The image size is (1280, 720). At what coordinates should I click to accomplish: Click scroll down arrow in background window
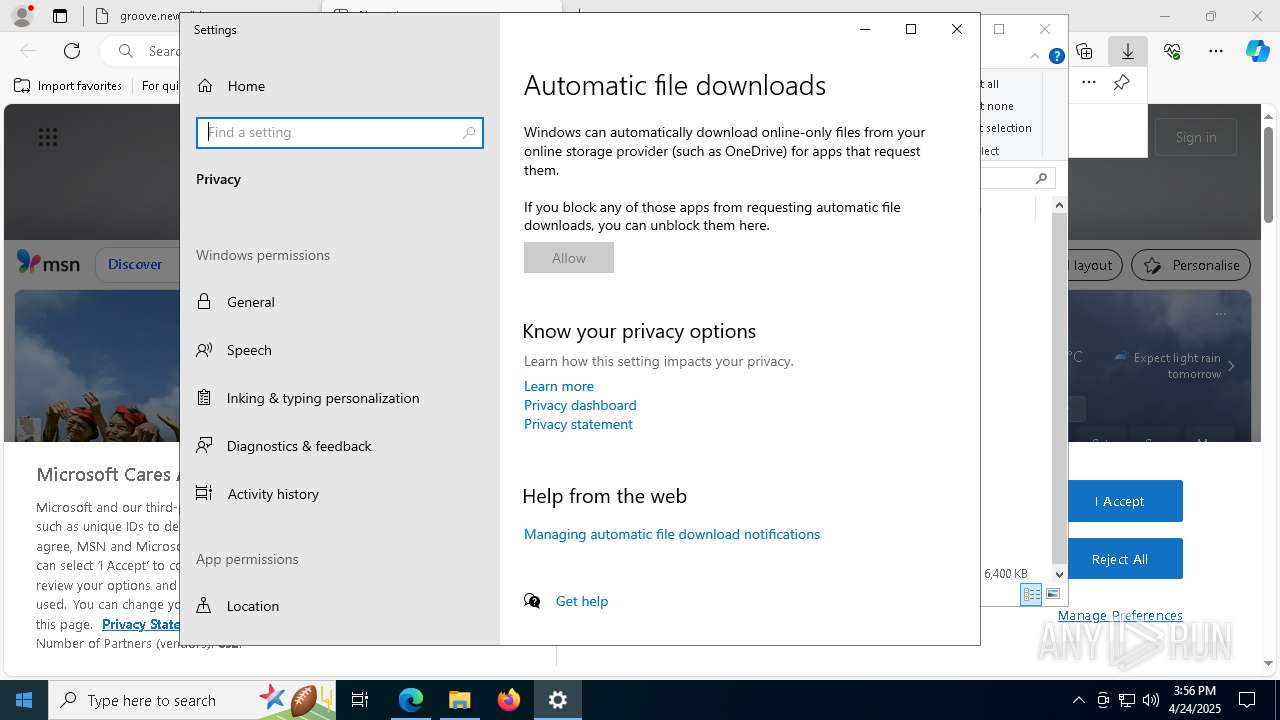[1060, 574]
